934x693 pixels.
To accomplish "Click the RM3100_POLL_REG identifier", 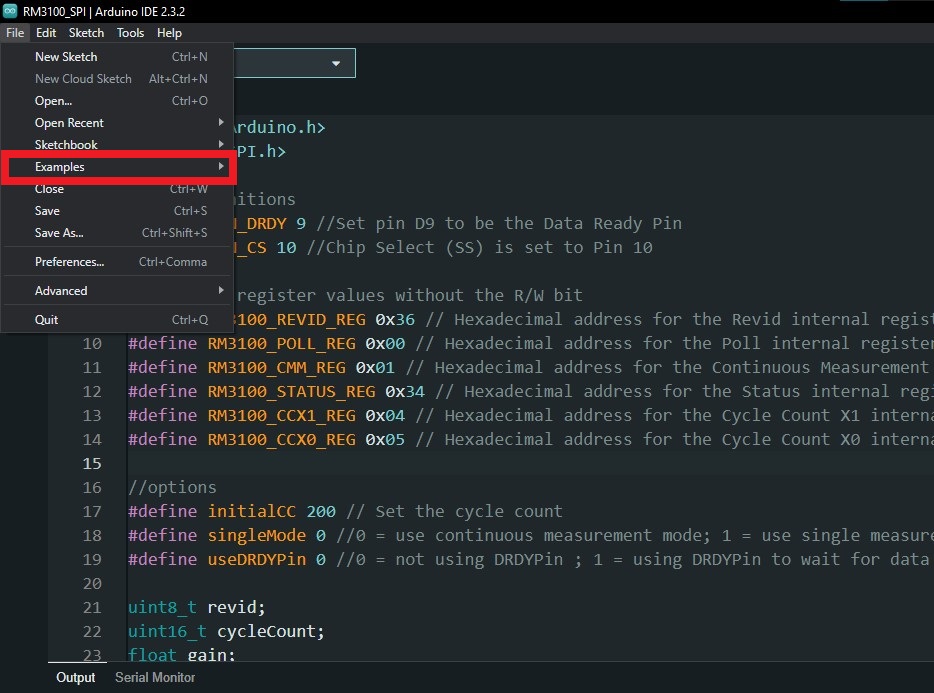I will pos(281,344).
